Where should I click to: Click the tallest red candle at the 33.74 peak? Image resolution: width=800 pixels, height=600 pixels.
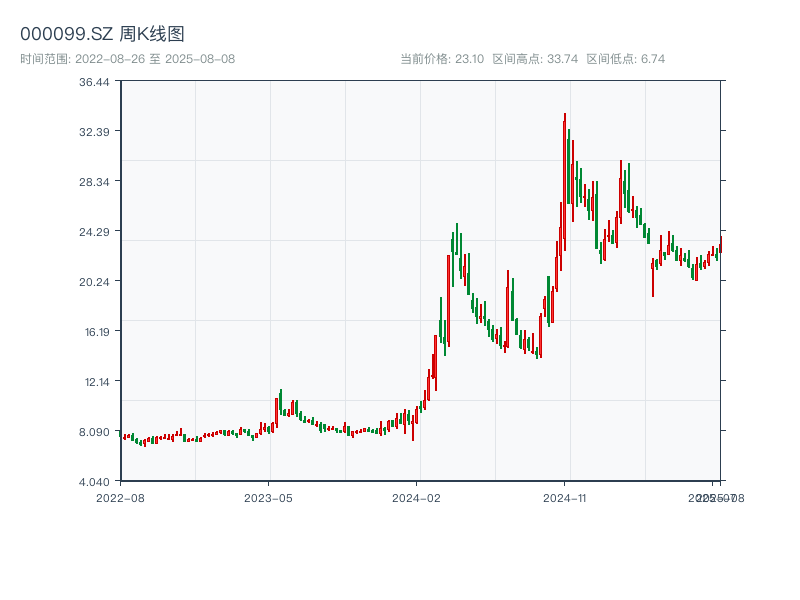(565, 182)
